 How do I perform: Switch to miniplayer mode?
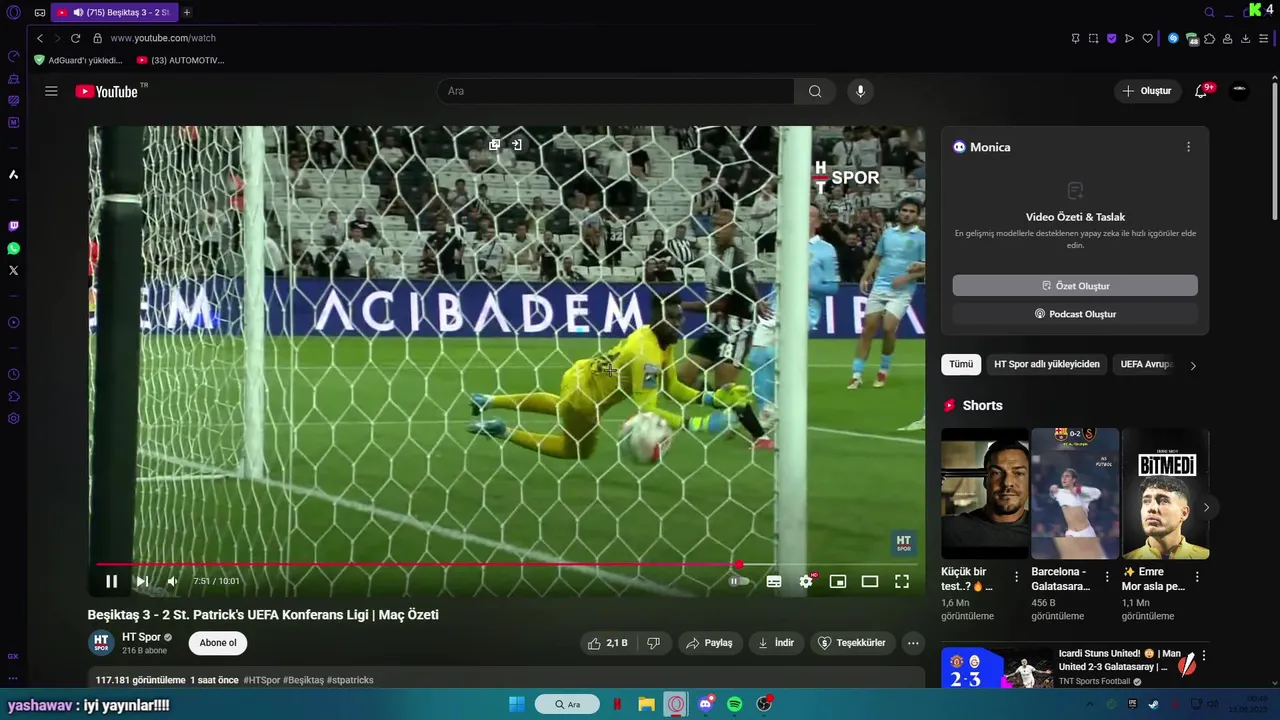[838, 581]
